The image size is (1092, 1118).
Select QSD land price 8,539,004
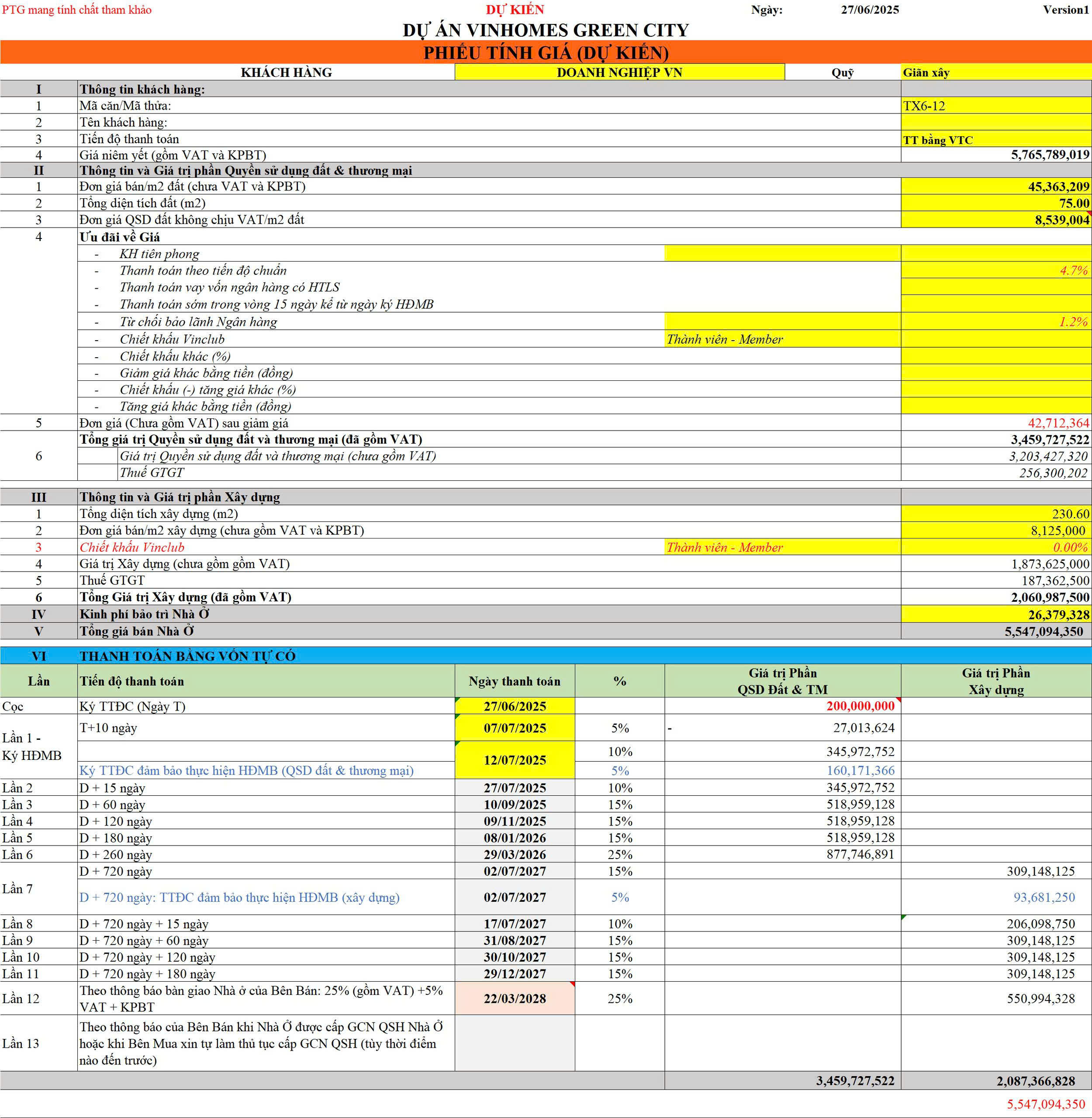point(996,220)
